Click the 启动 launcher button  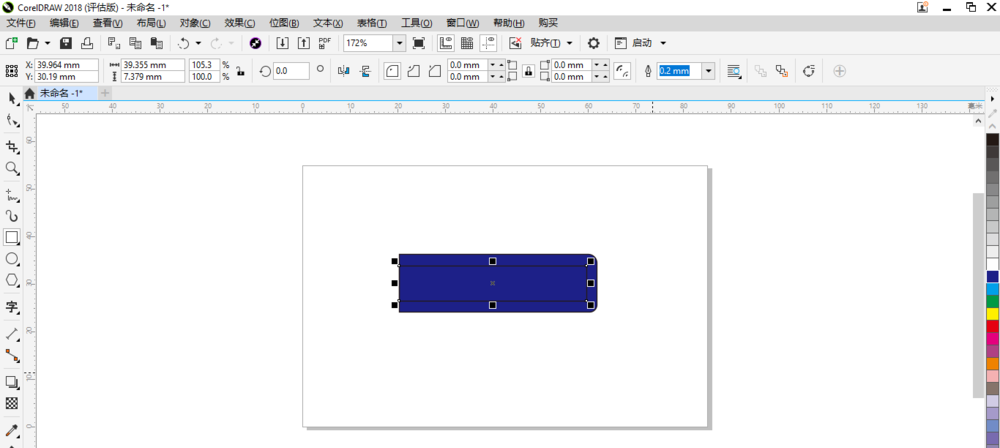640,43
